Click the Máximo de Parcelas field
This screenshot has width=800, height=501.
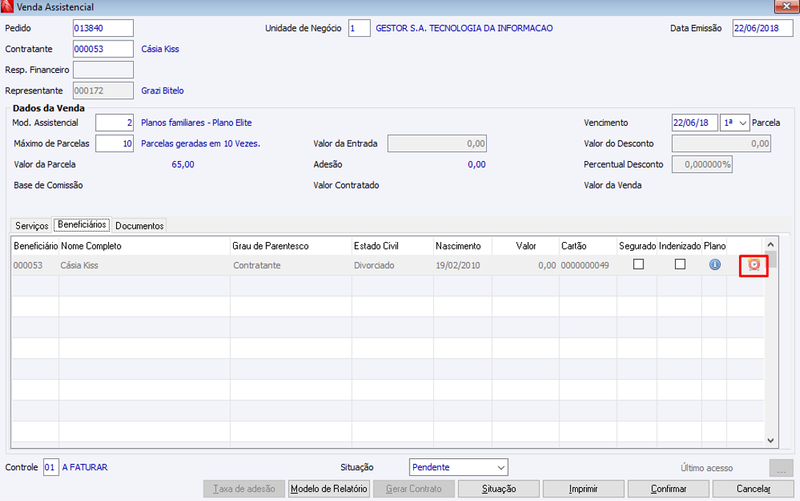pyautogui.click(x=114, y=144)
